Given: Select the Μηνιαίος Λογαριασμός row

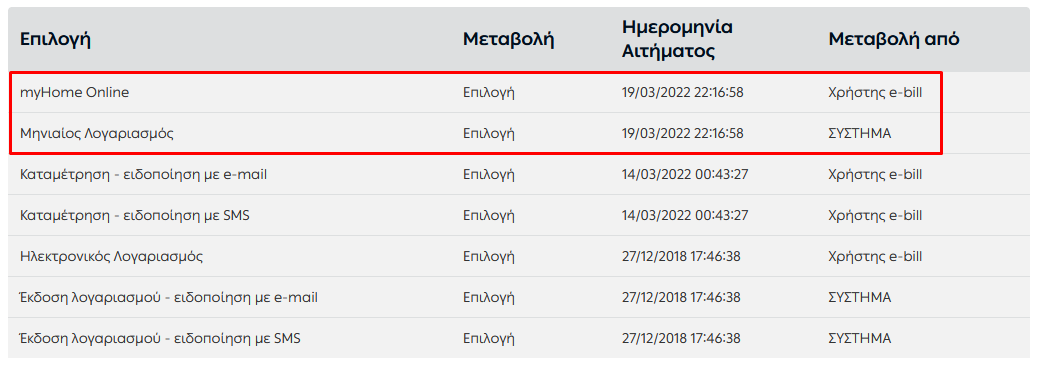Looking at the screenshot, I should pos(519,134).
